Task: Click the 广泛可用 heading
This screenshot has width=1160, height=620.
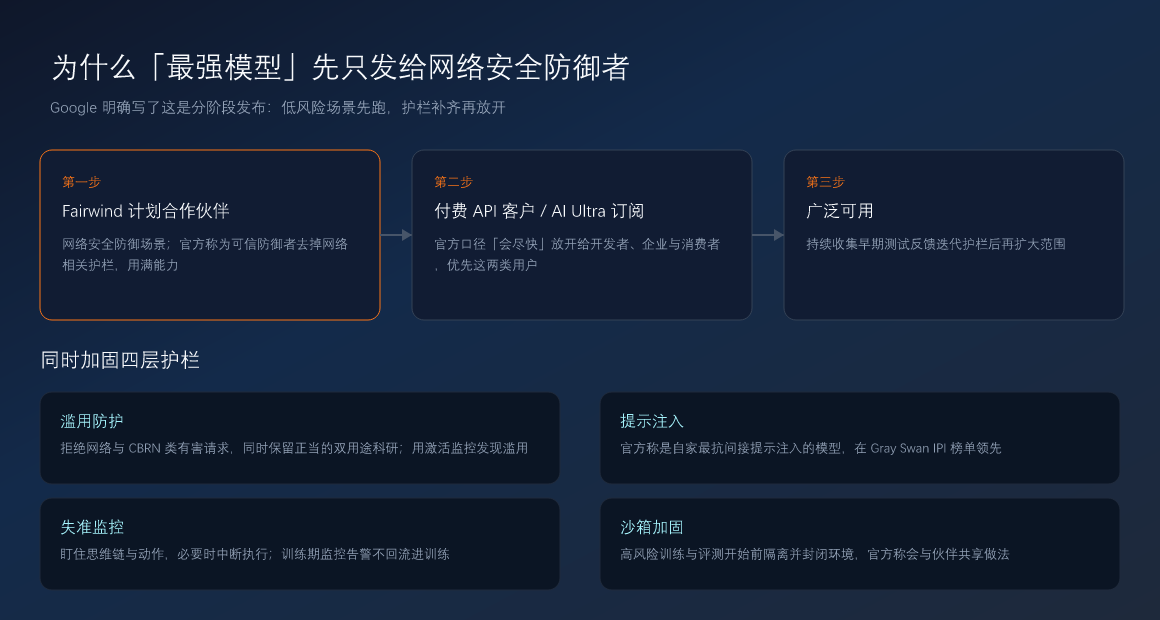Action: coord(840,211)
